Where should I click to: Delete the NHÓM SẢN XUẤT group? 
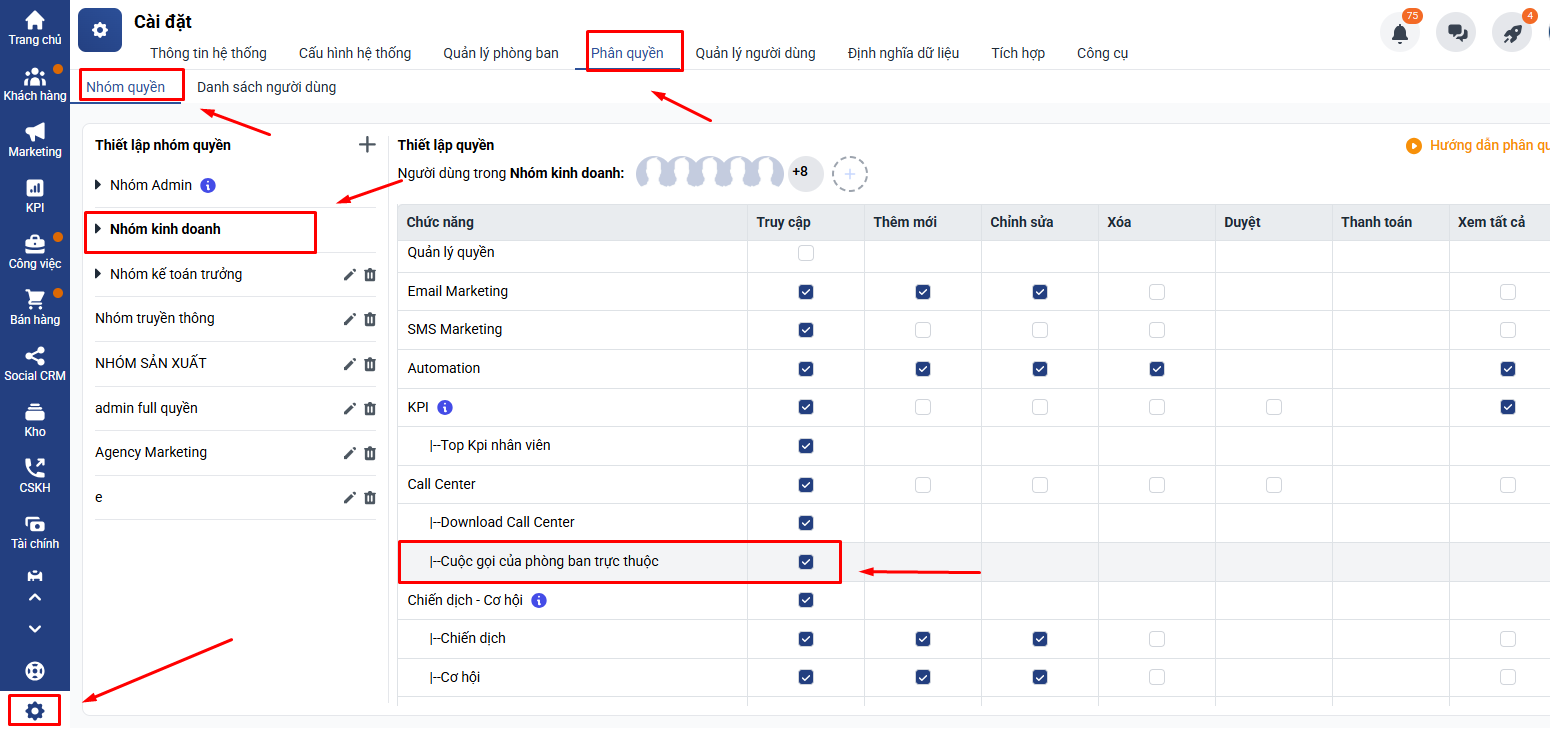(x=370, y=364)
